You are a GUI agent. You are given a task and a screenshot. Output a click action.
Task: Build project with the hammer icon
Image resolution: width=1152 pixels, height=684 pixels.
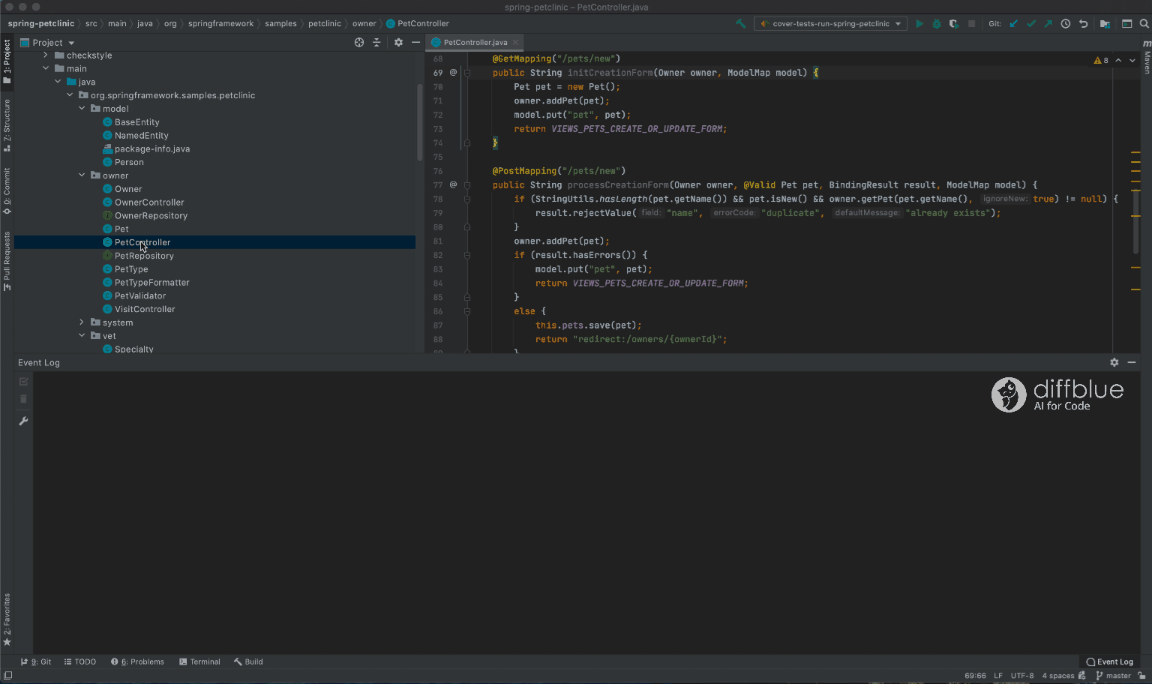point(741,24)
